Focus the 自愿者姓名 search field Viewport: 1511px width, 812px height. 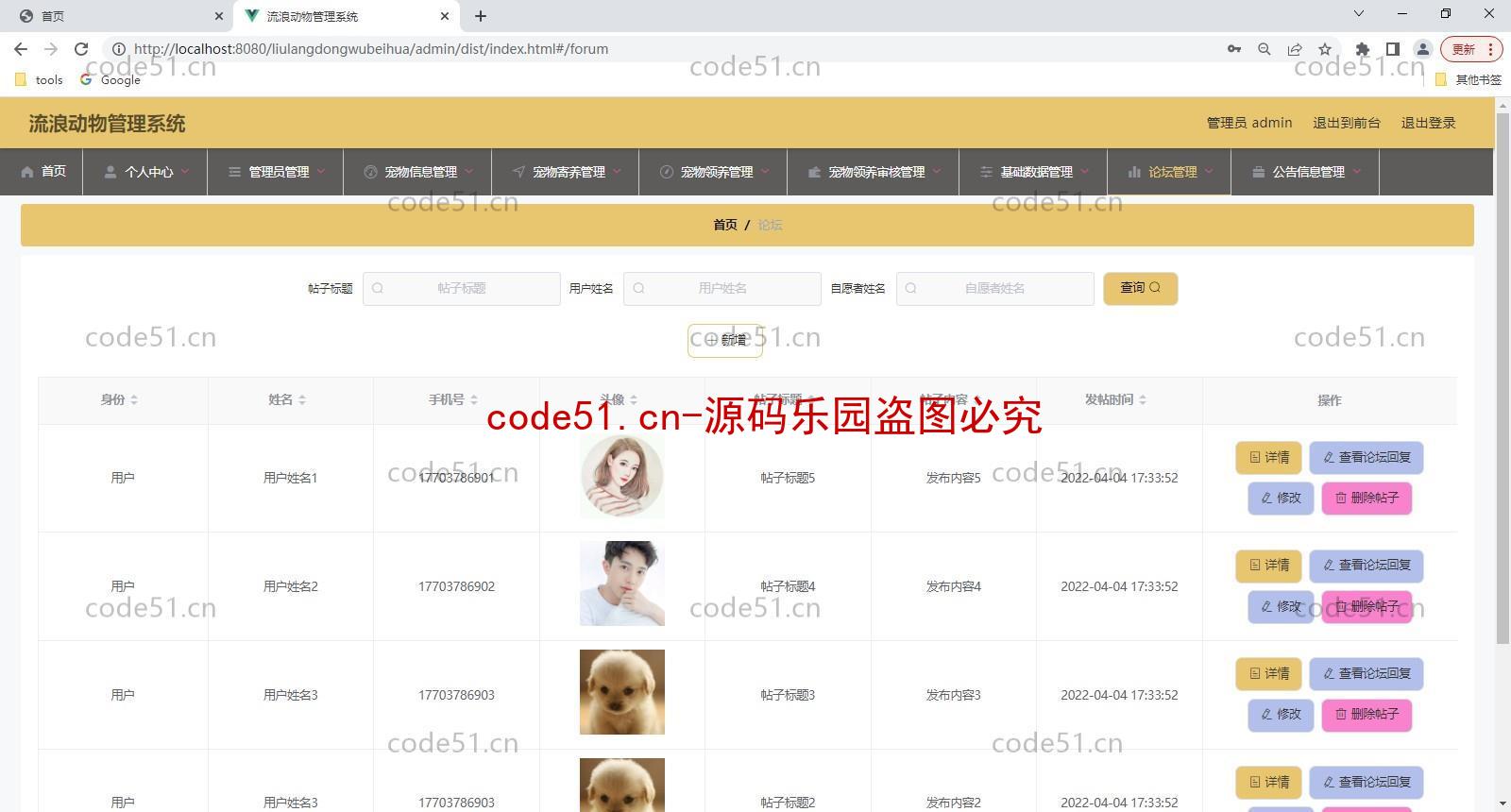tap(995, 289)
